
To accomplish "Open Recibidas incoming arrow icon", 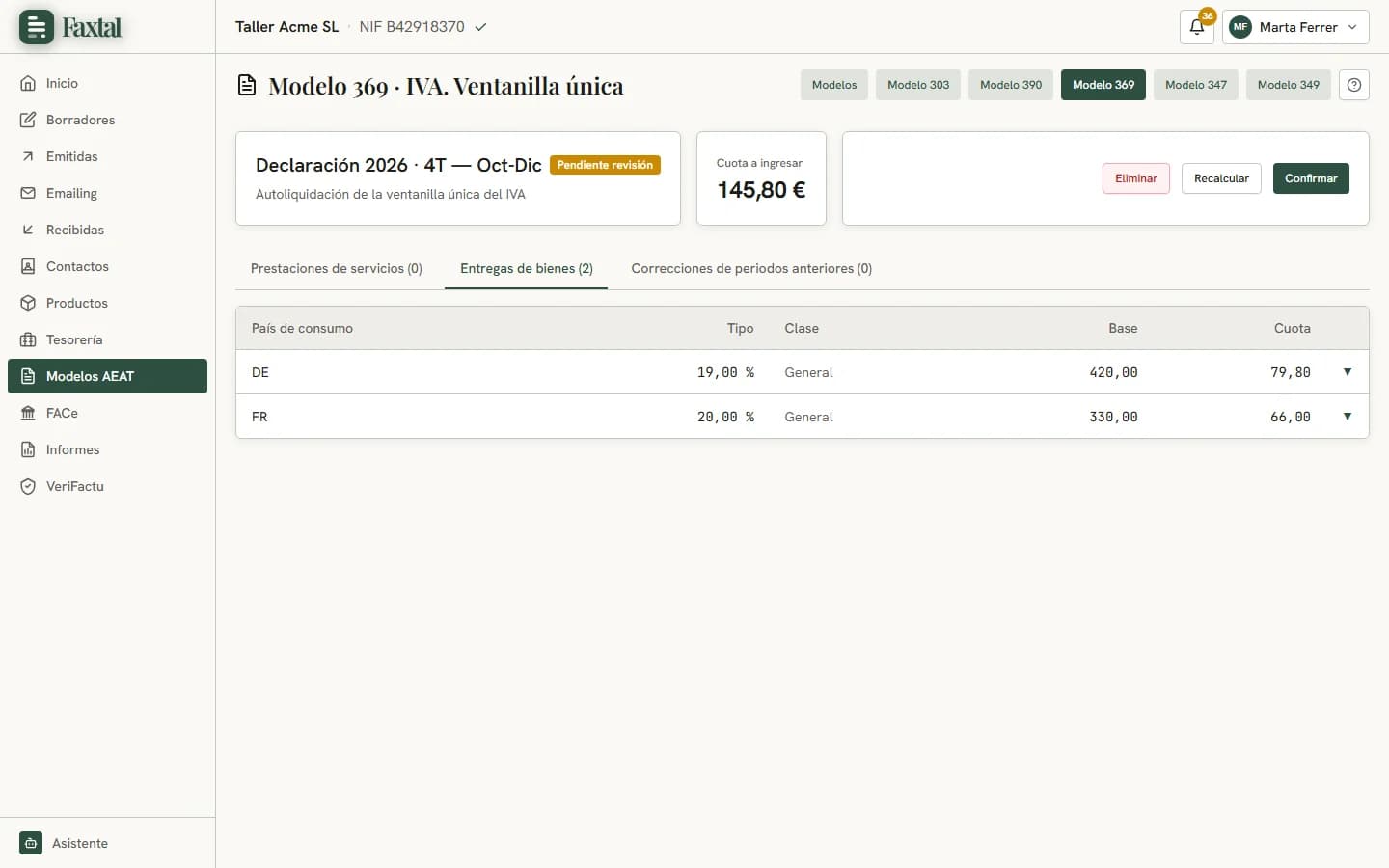I will [x=28, y=230].
